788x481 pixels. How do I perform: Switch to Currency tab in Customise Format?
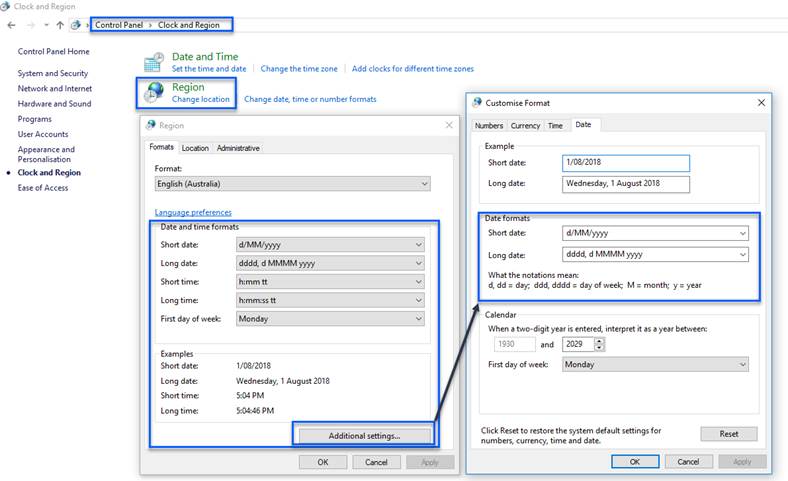(x=525, y=126)
